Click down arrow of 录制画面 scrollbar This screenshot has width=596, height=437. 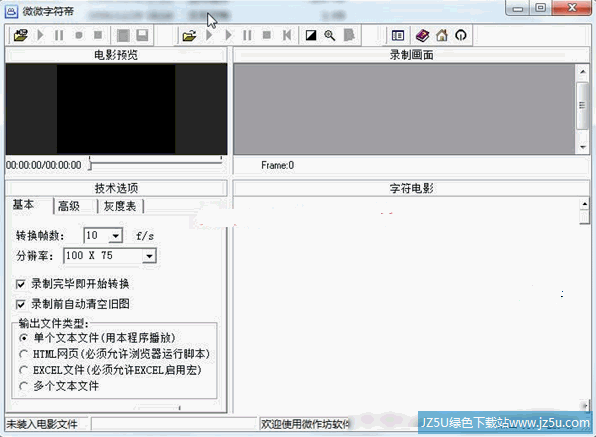coord(582,147)
